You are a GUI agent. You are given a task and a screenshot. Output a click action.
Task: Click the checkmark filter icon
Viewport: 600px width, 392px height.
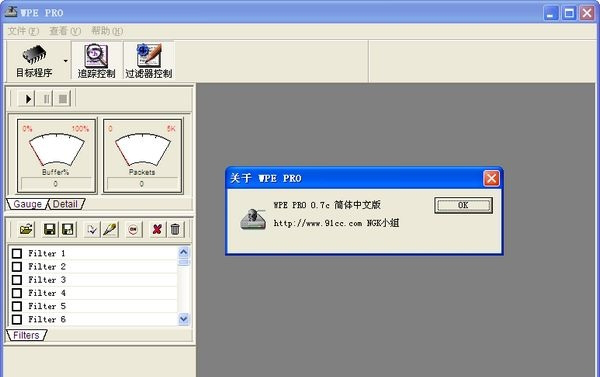click(92, 229)
